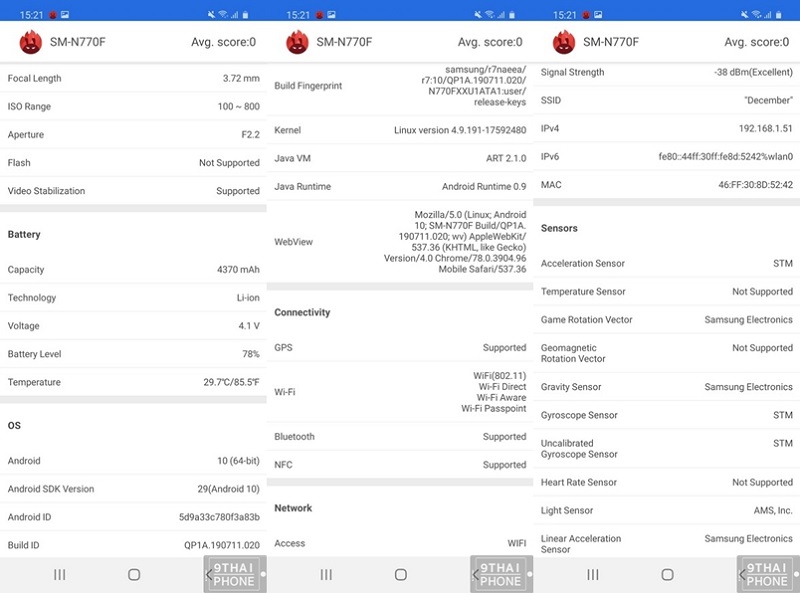Select the Android ID "5d9a33c780f3a83b"
This screenshot has width=800, height=593.
[219, 517]
